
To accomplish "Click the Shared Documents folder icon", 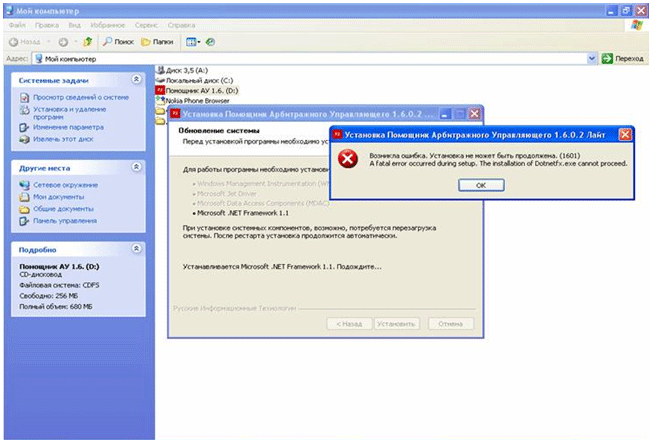I will (x=25, y=209).
